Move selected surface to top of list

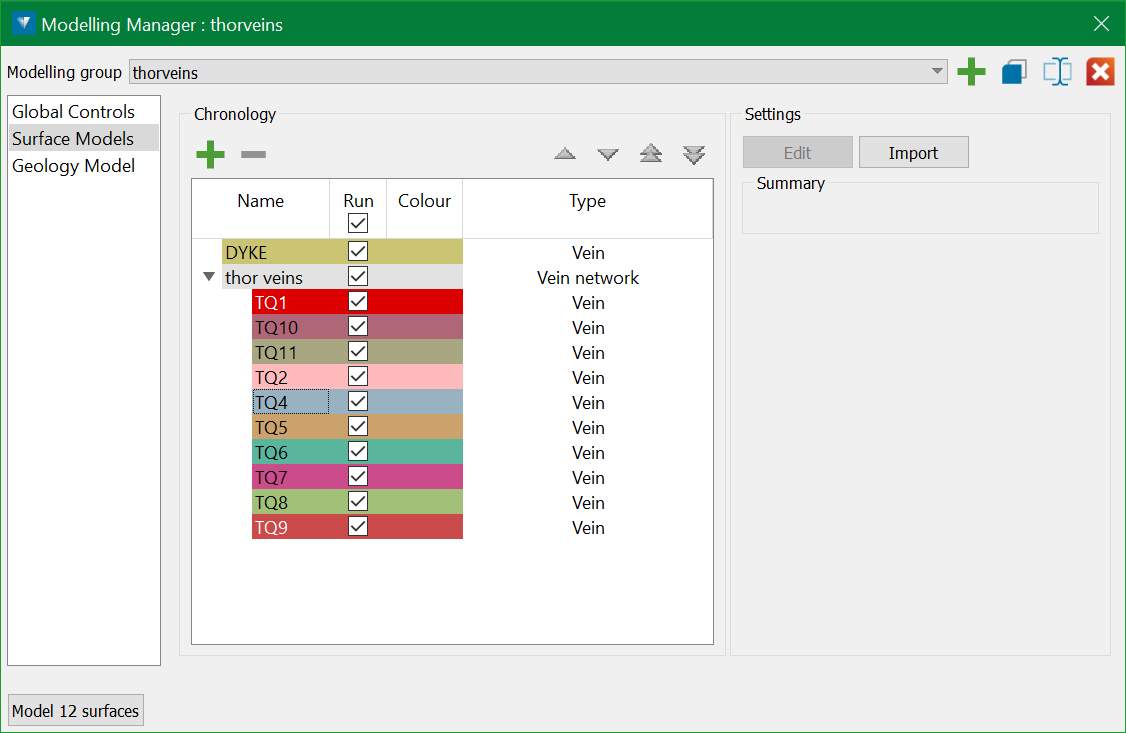651,154
